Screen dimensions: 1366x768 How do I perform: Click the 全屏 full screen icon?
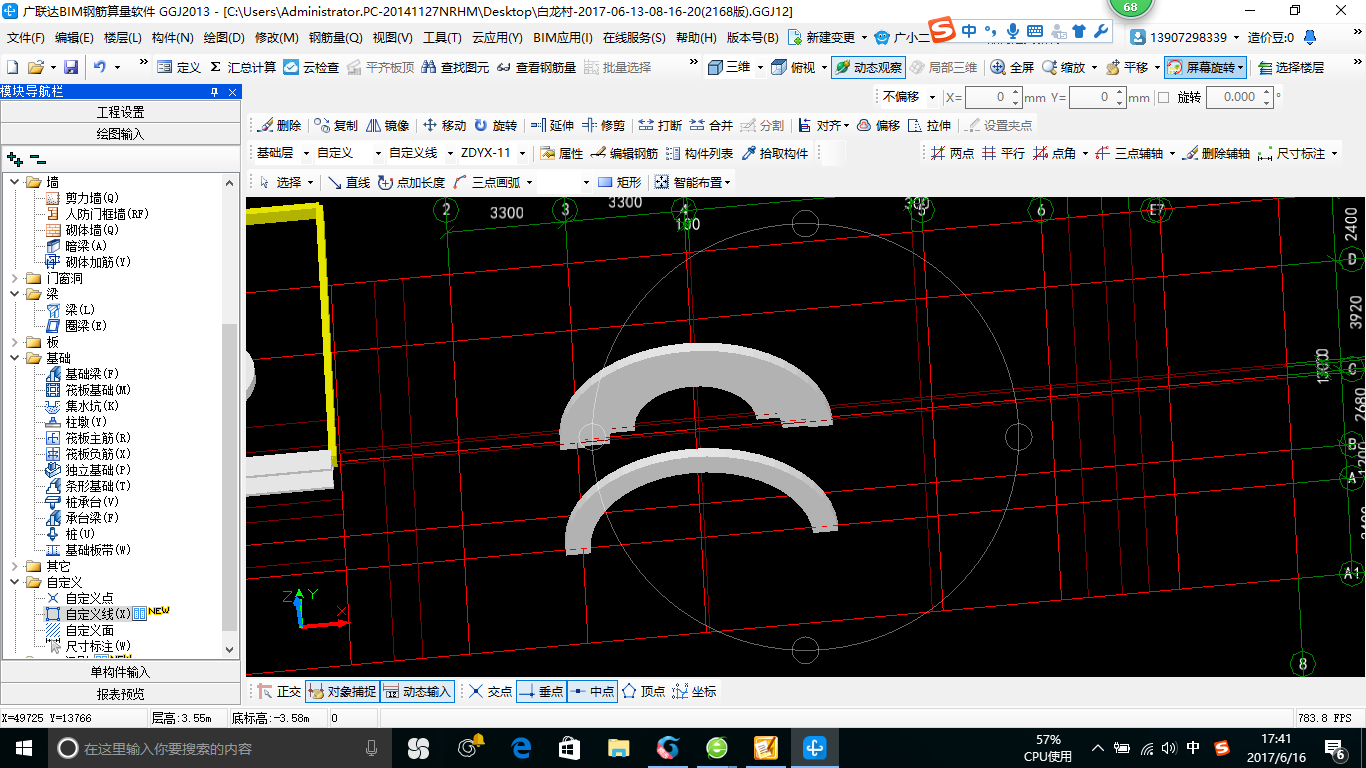[1012, 67]
